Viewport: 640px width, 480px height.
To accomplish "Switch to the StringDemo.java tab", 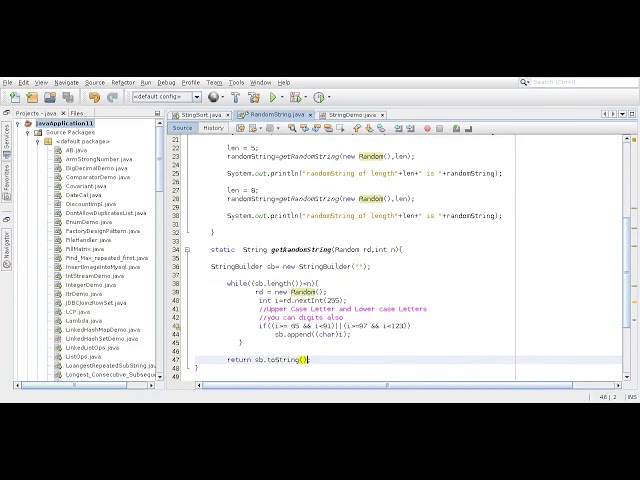I will [352, 115].
